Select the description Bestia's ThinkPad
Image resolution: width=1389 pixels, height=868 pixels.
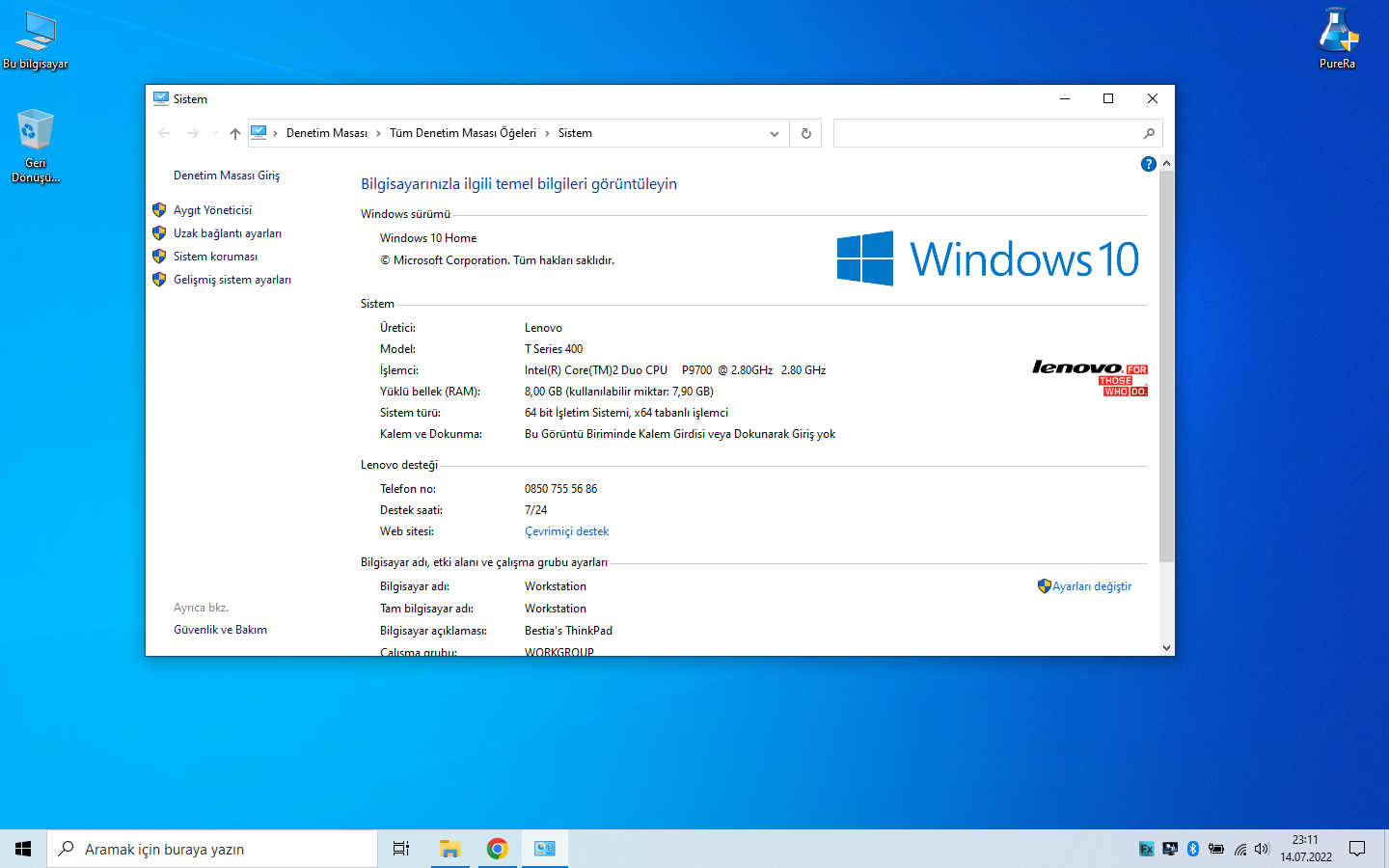pyautogui.click(x=568, y=631)
